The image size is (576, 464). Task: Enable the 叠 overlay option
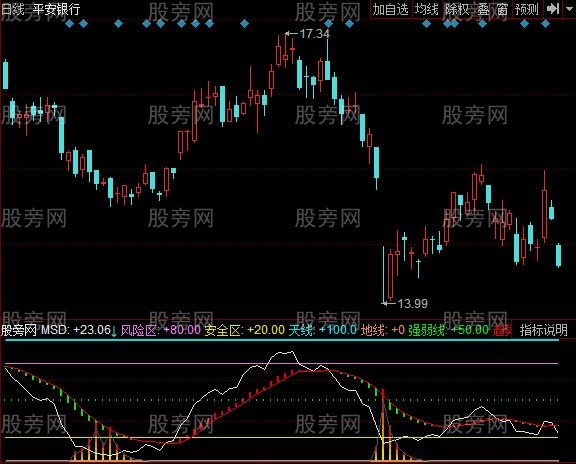coord(483,9)
